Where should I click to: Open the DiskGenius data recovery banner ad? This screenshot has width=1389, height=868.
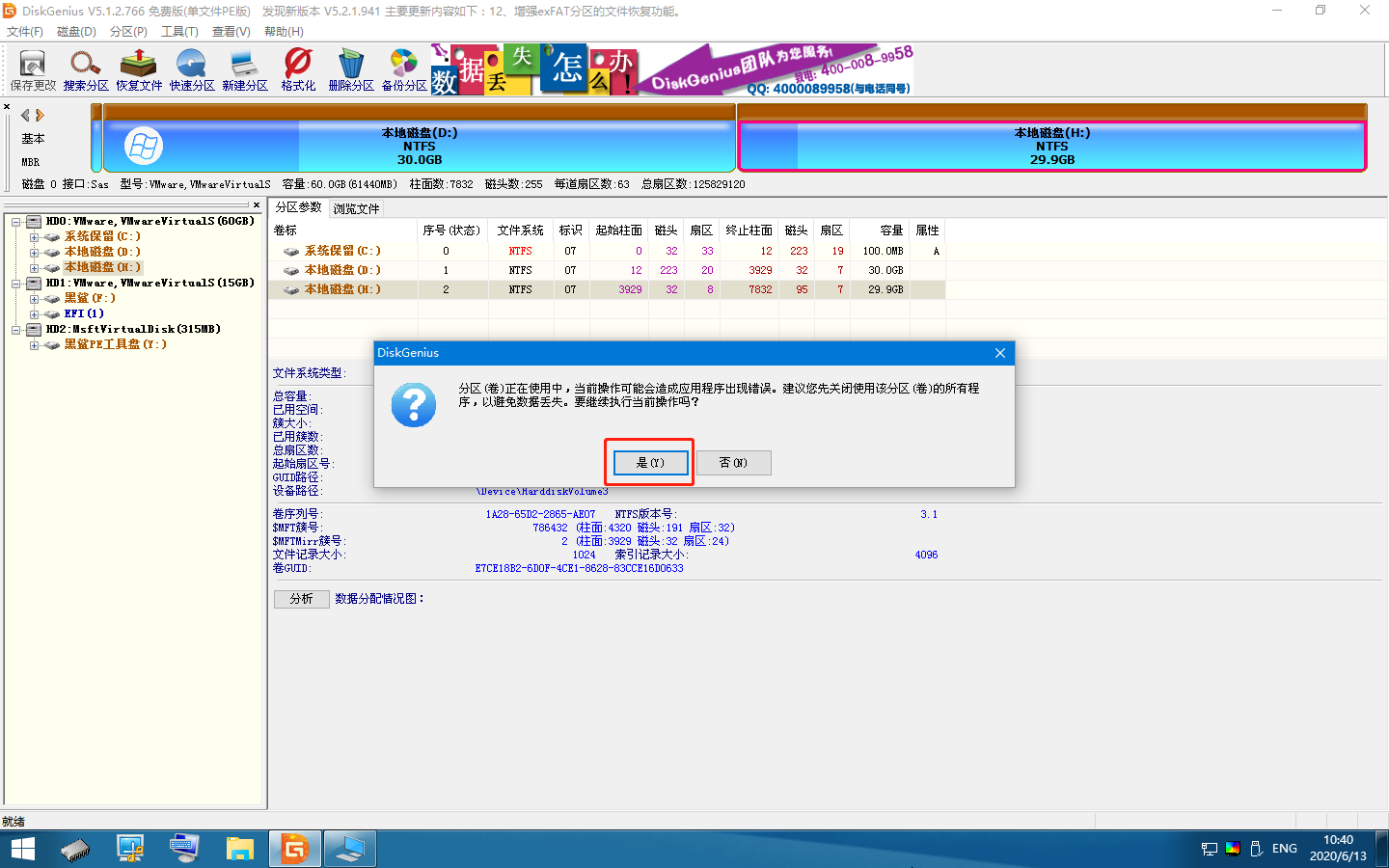(672, 69)
